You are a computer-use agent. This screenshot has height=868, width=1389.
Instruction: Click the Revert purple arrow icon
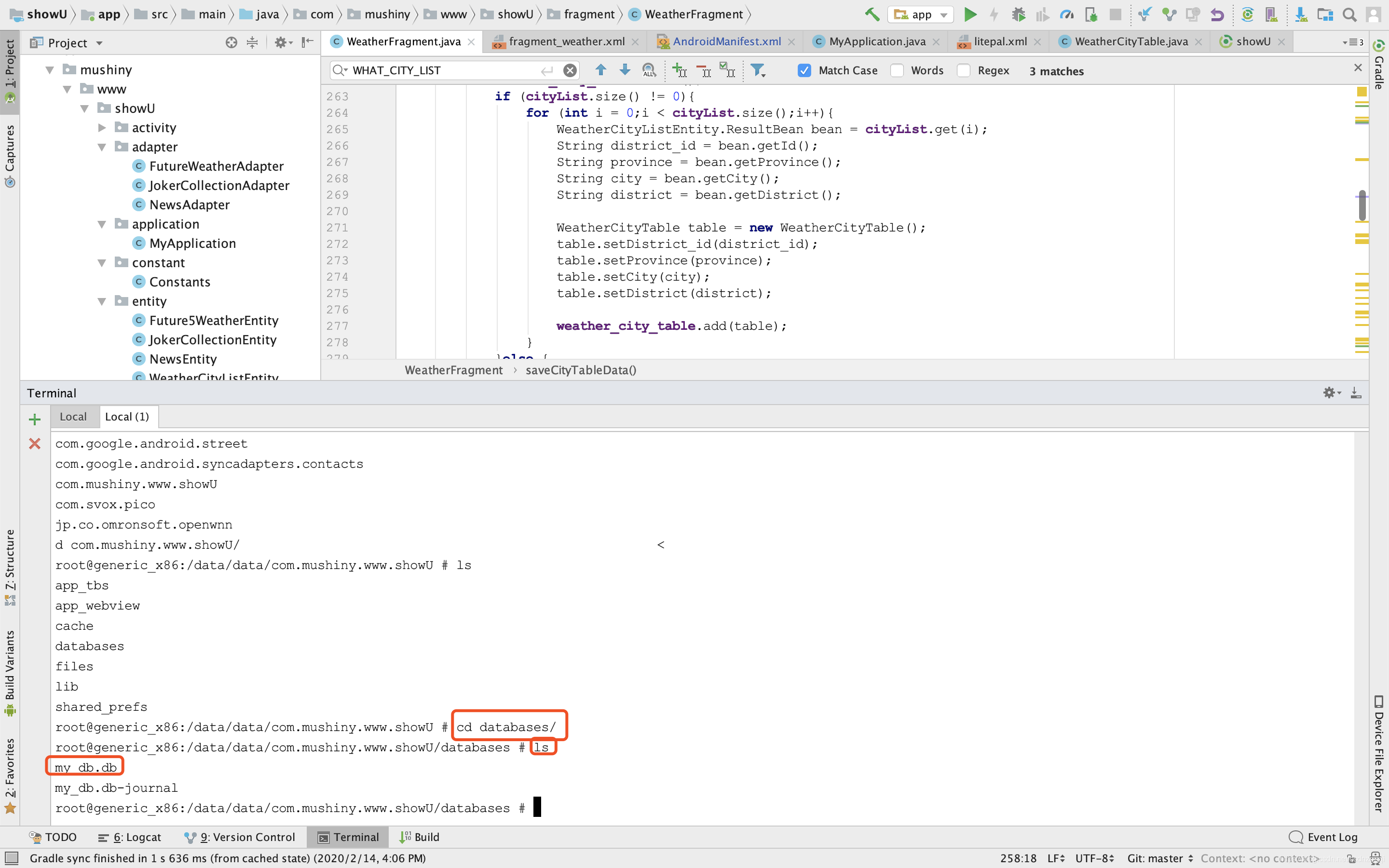(1217, 14)
